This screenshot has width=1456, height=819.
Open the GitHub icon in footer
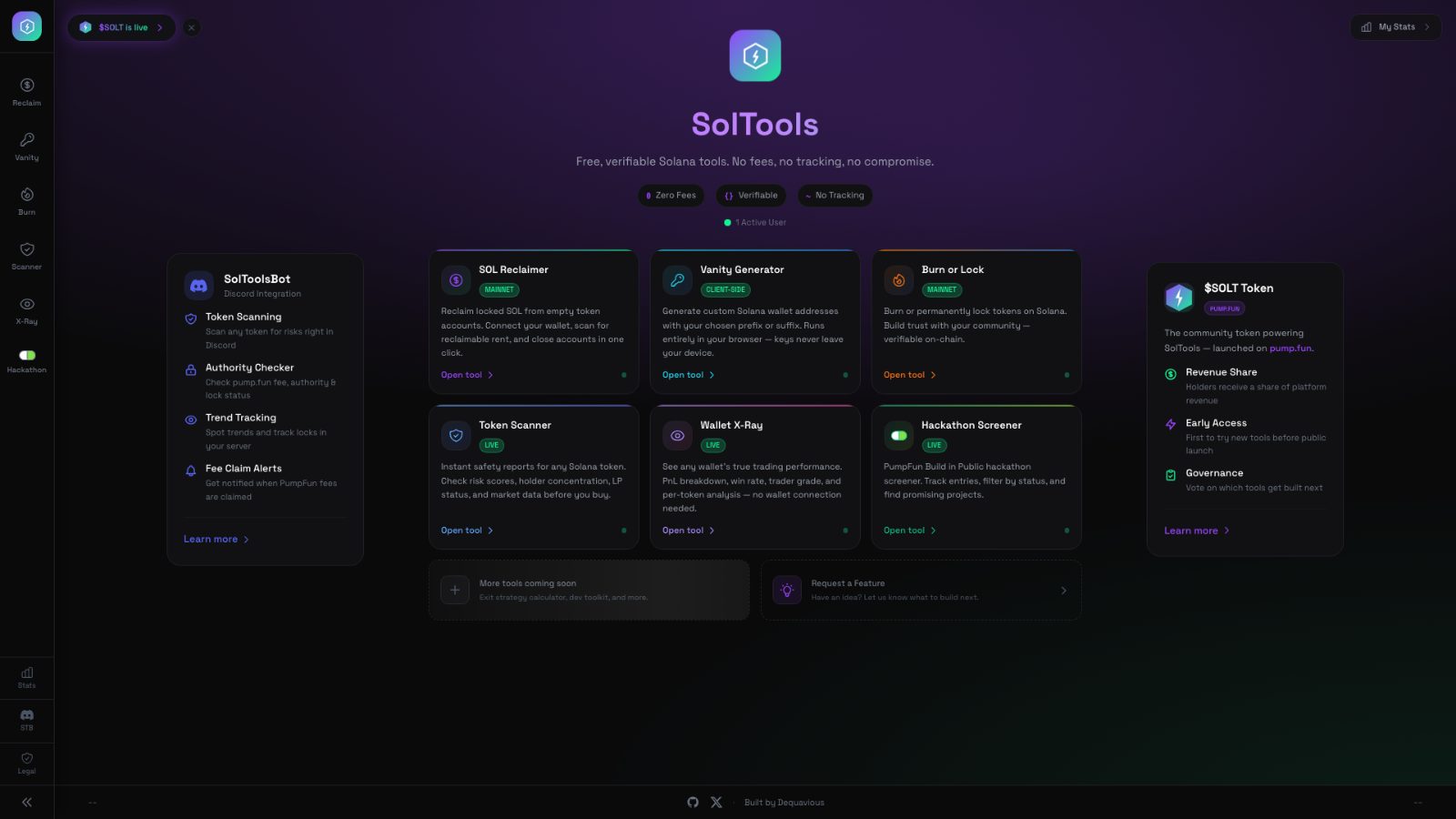pyautogui.click(x=693, y=803)
